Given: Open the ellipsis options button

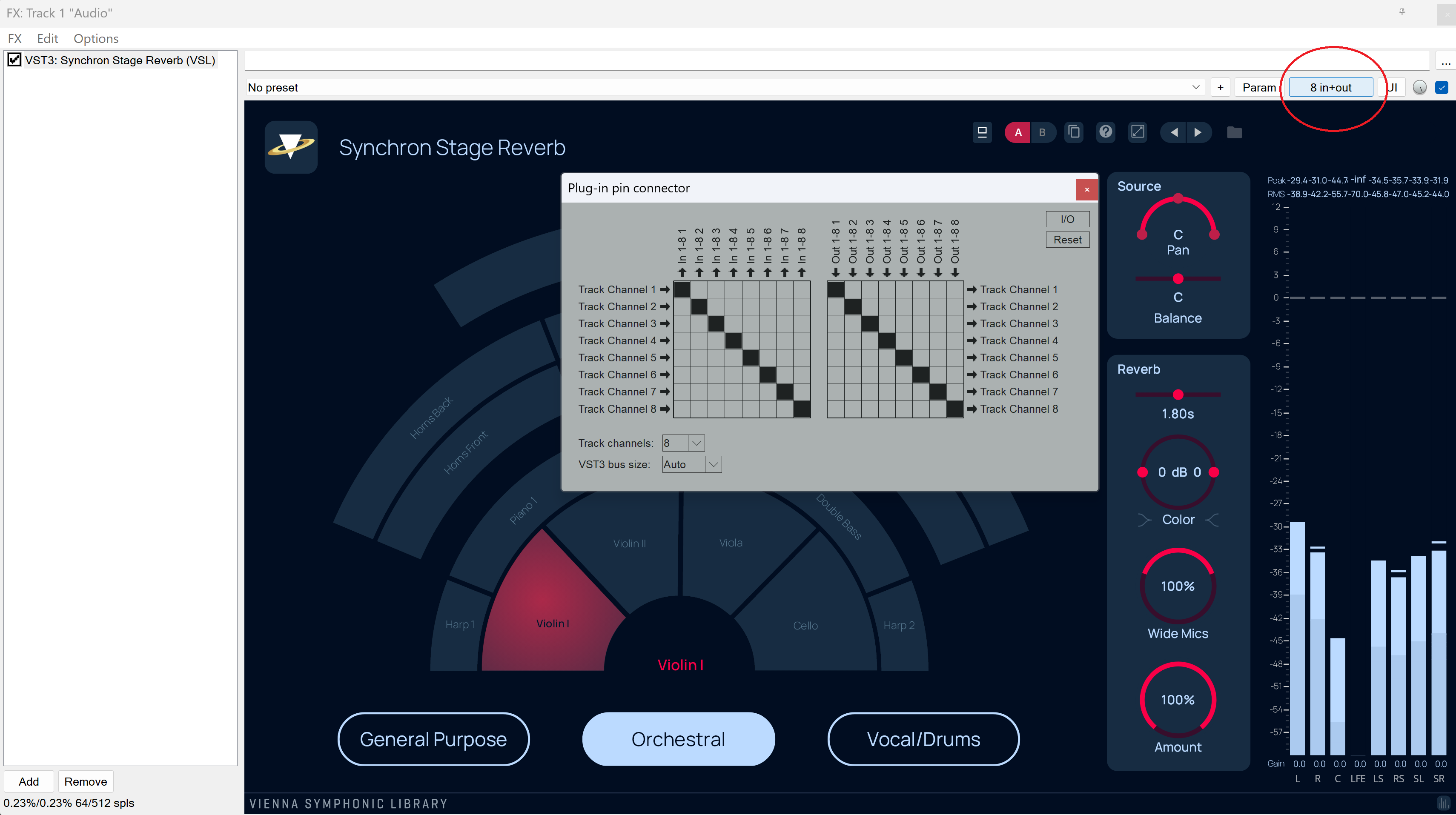Looking at the screenshot, I should (1445, 62).
